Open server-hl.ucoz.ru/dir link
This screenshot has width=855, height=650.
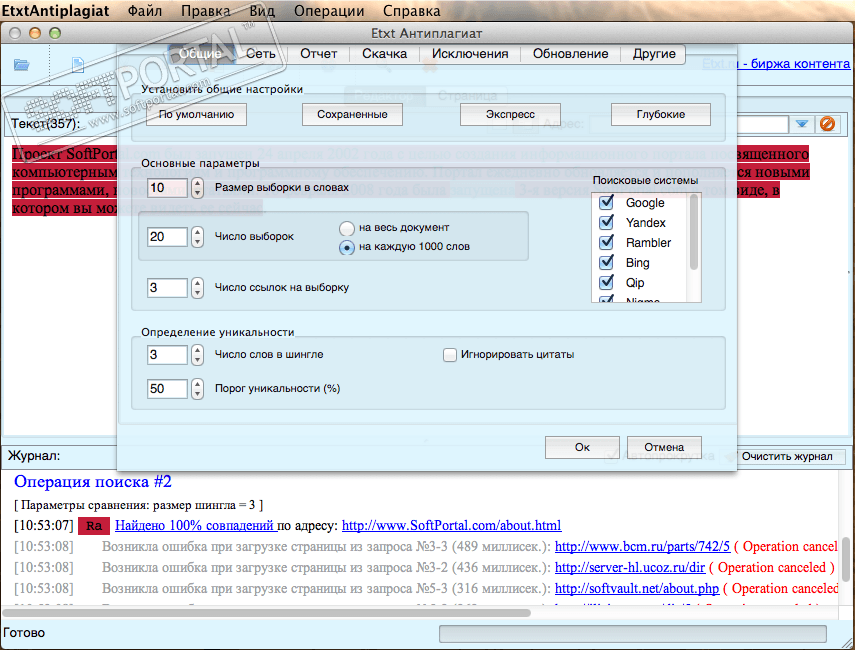[x=630, y=568]
